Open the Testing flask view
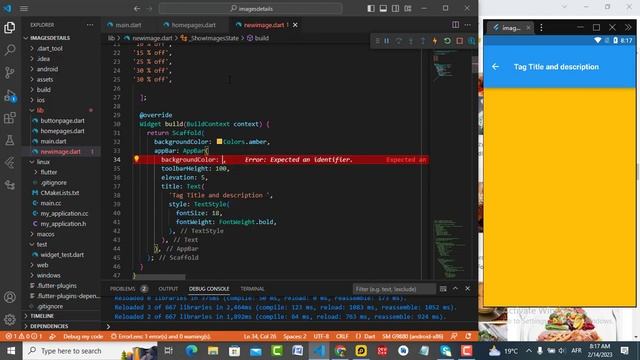 (10, 140)
